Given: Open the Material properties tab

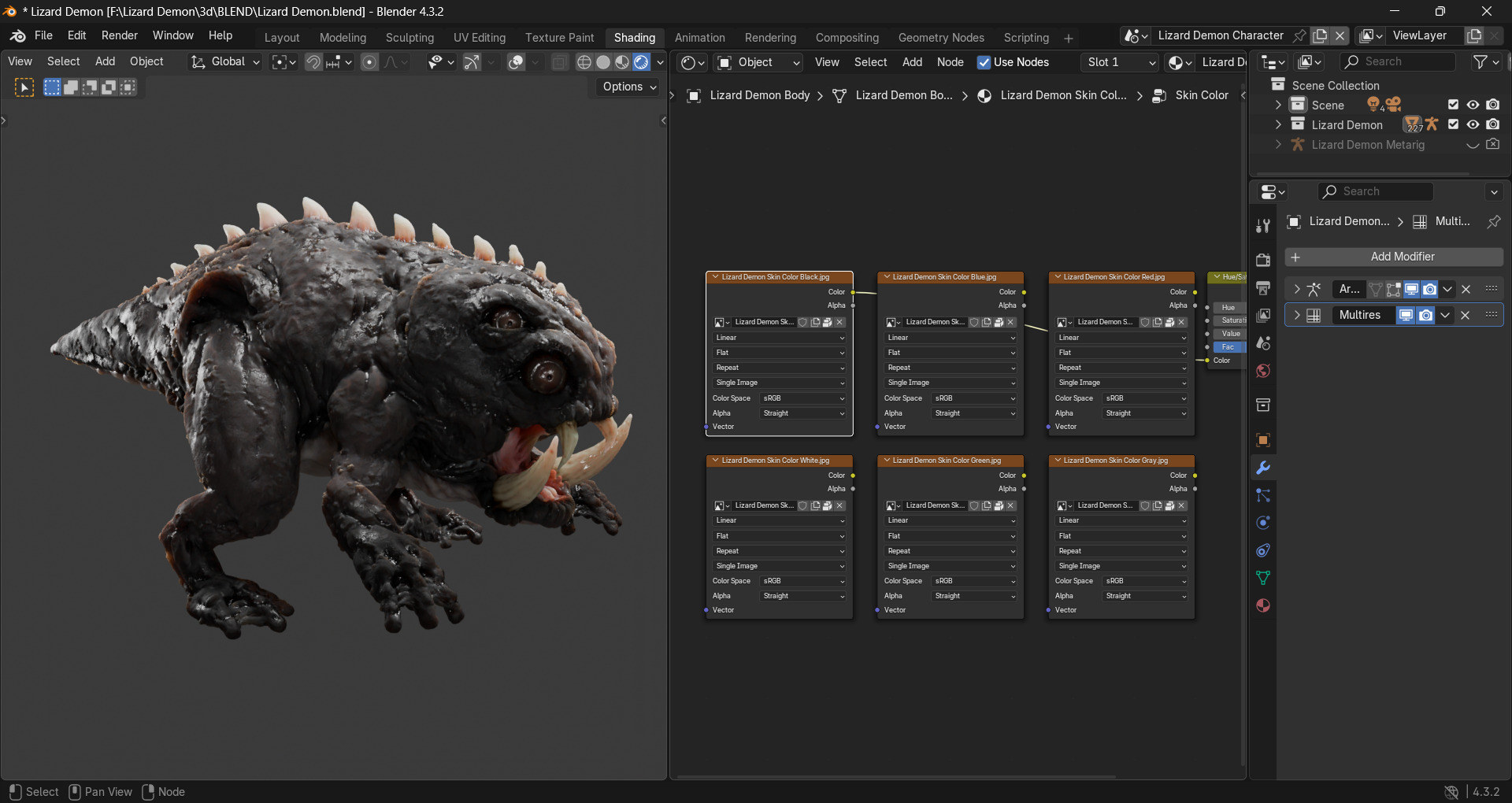Looking at the screenshot, I should (1263, 605).
